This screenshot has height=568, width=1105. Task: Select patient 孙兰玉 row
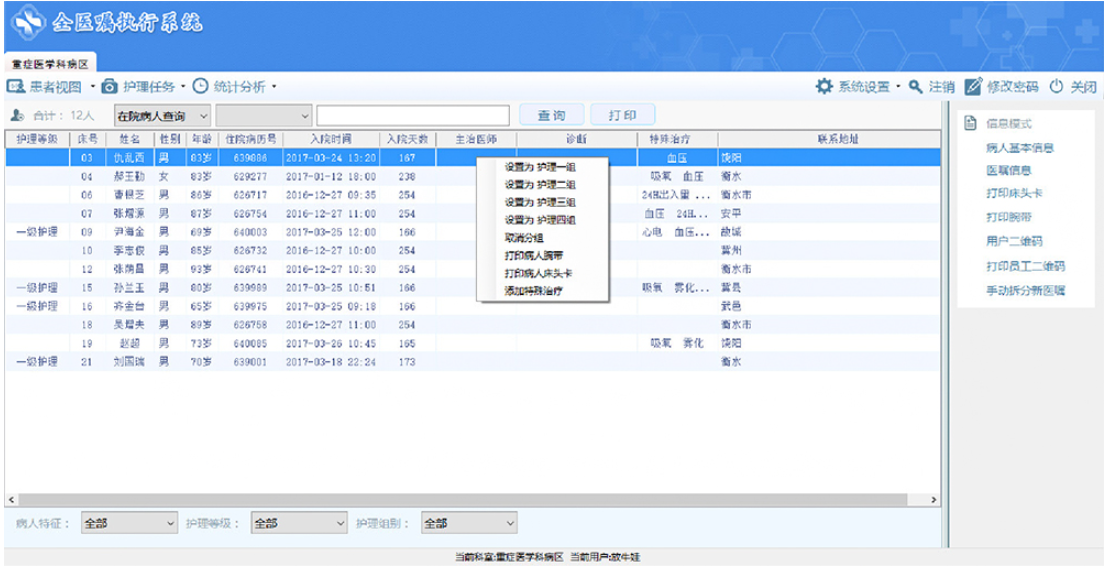coord(472,288)
